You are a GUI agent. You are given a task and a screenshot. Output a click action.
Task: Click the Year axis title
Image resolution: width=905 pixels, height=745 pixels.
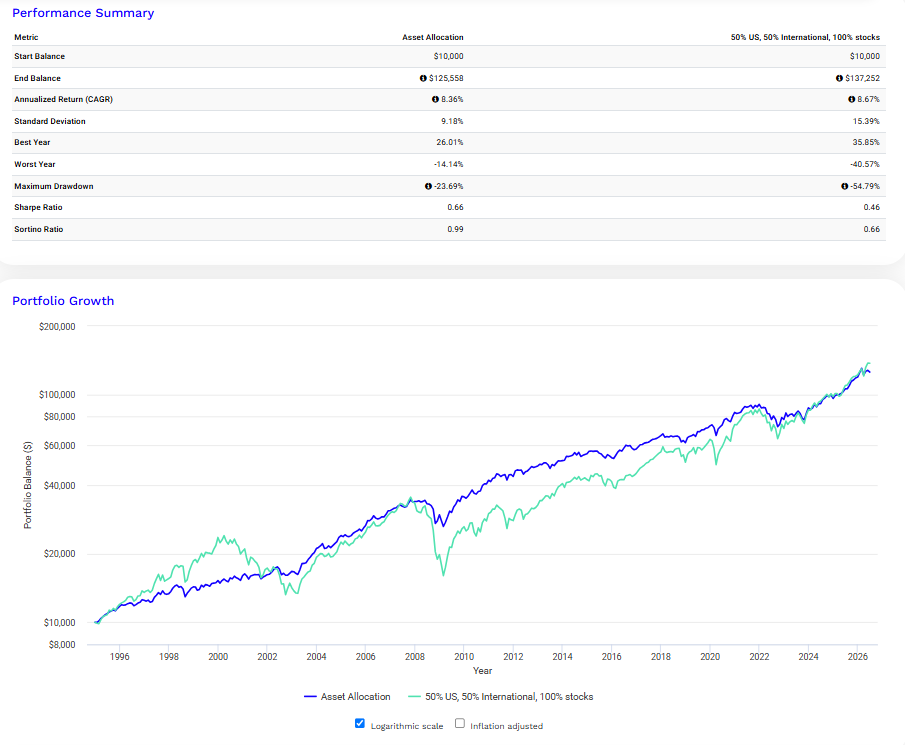pyautogui.click(x=483, y=671)
